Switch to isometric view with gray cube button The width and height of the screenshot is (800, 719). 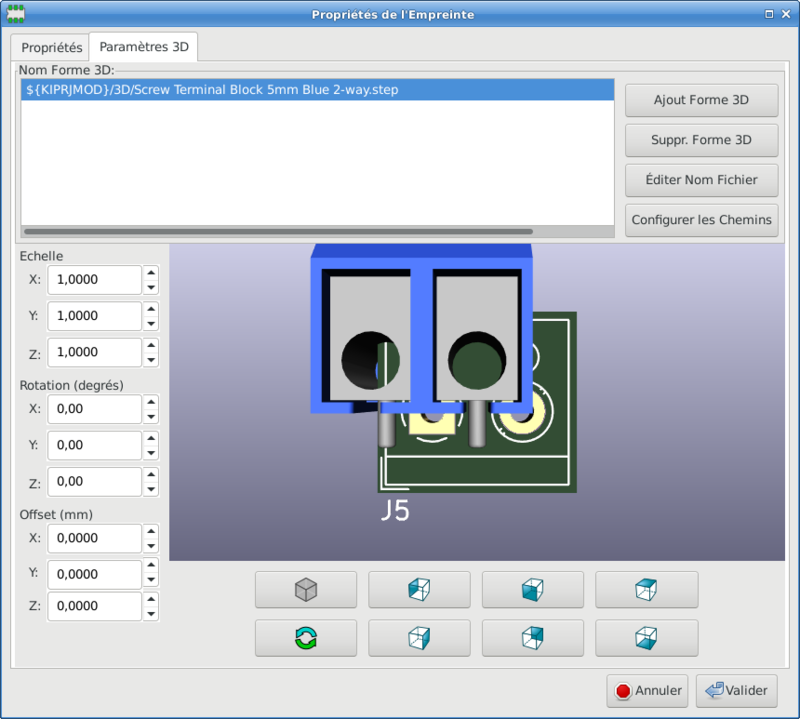[x=306, y=590]
